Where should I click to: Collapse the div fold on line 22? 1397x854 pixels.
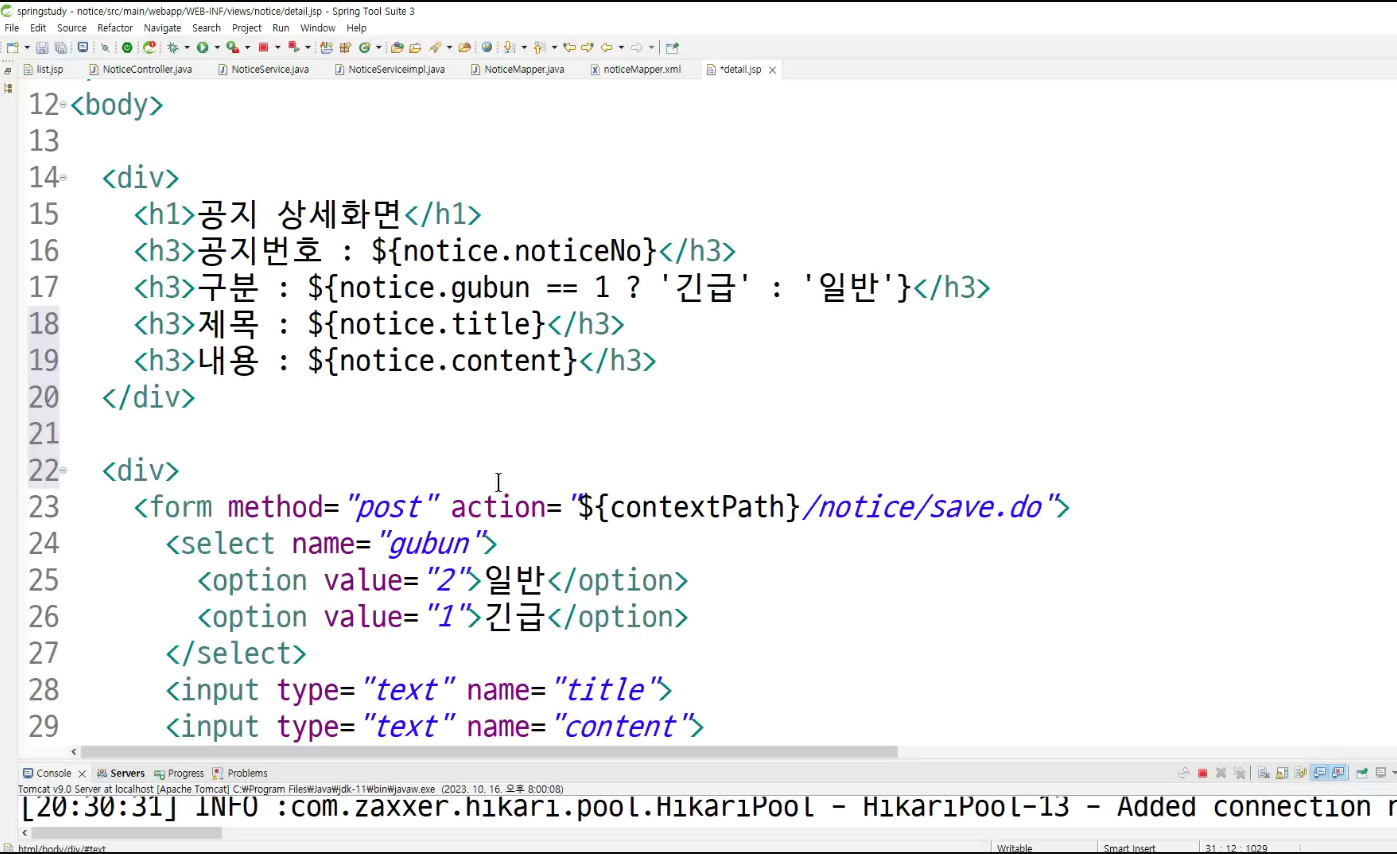[x=63, y=470]
